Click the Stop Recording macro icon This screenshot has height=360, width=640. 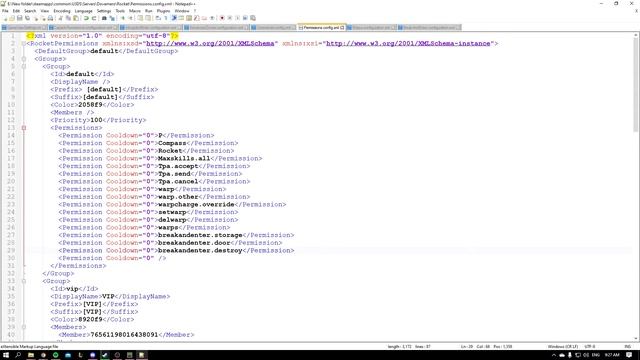229,18
